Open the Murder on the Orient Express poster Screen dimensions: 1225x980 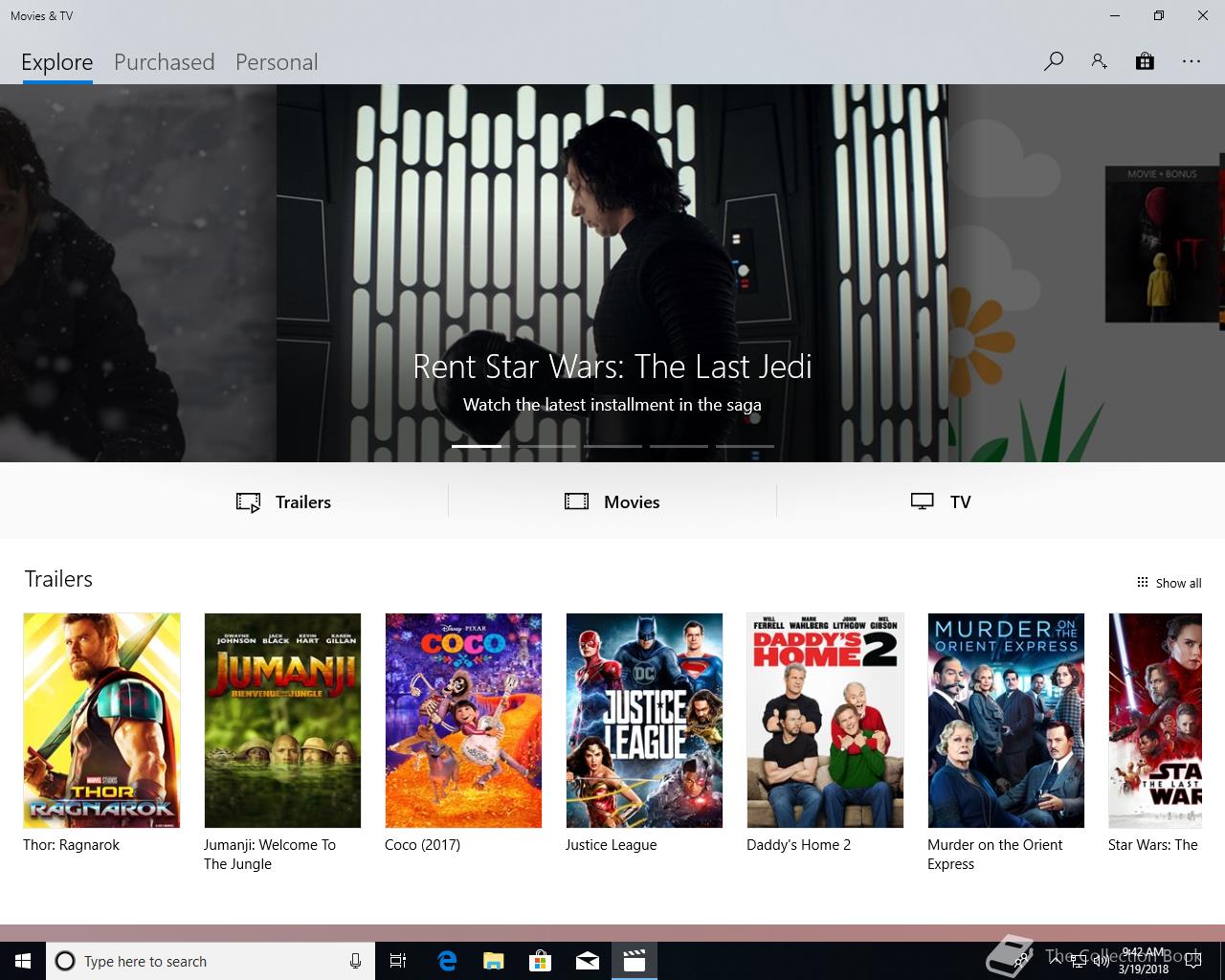point(1006,721)
